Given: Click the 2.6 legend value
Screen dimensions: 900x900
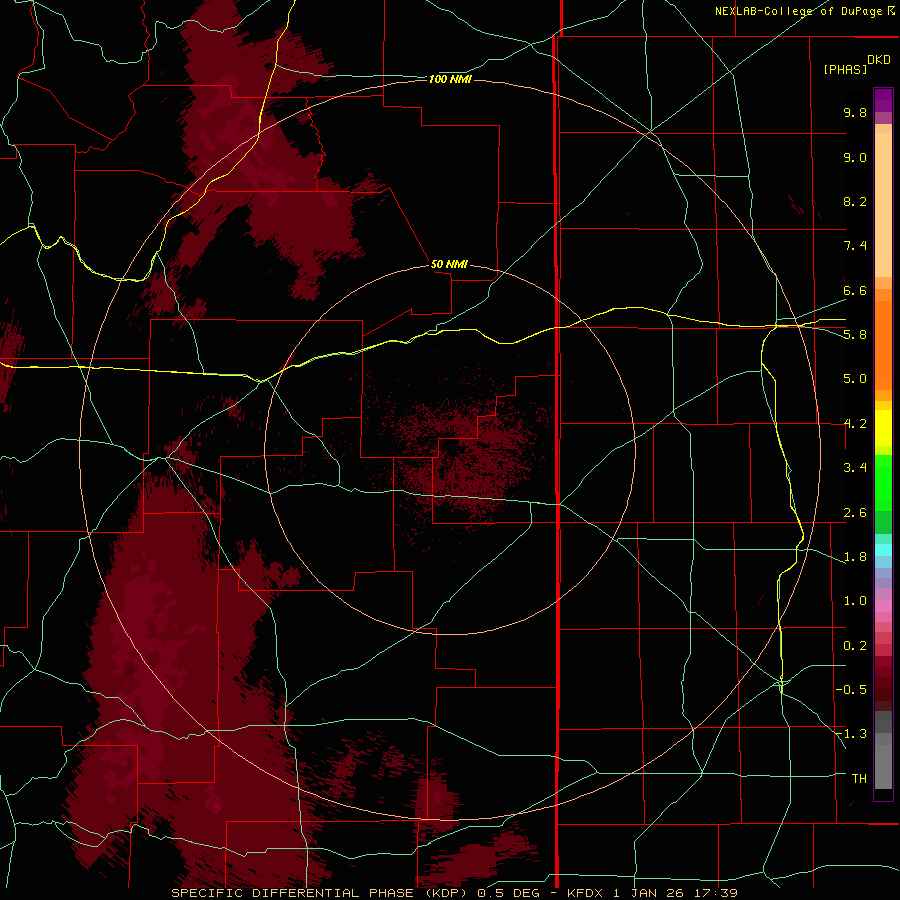Looking at the screenshot, I should [x=855, y=513].
